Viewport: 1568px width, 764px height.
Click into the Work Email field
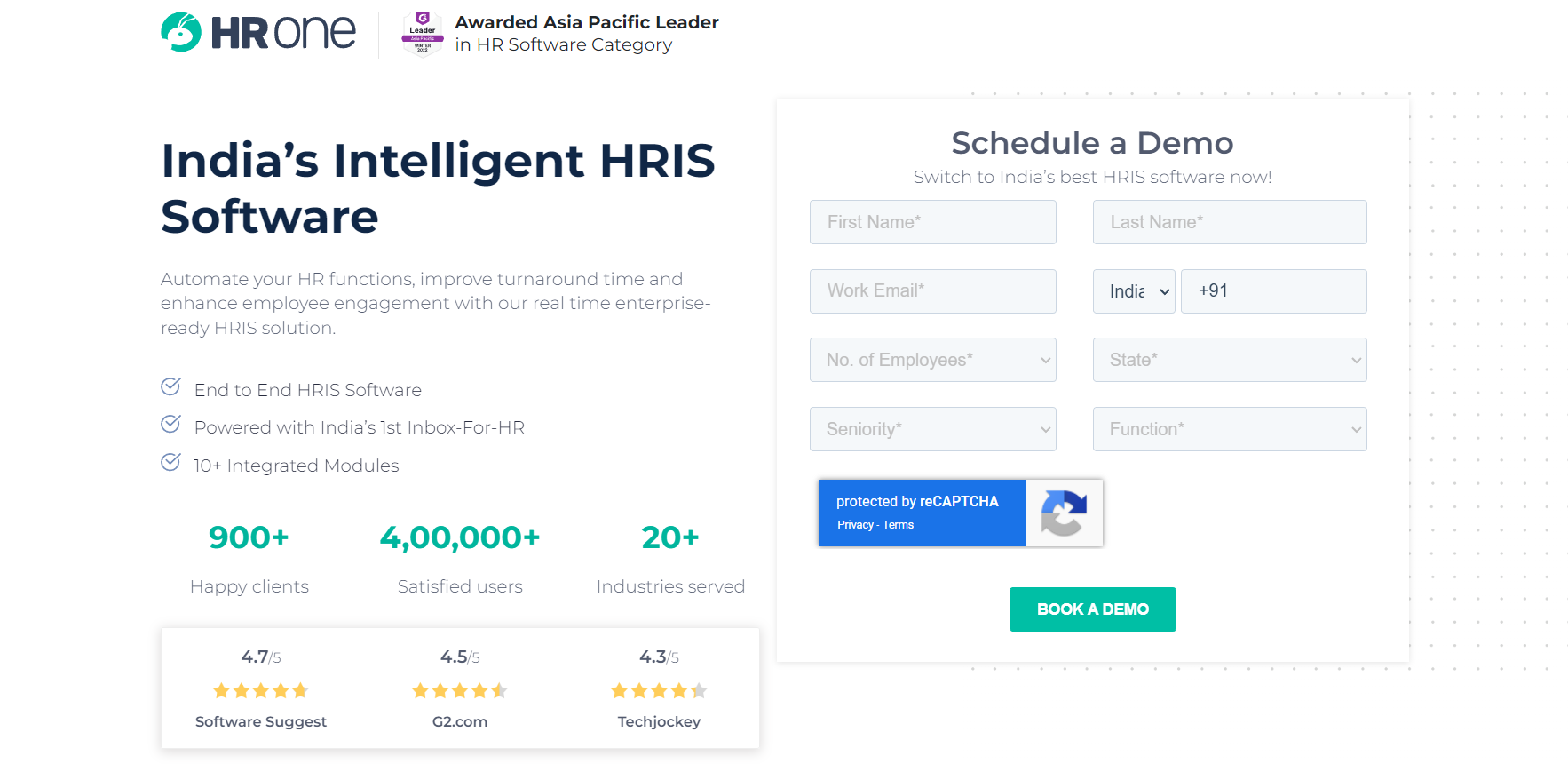pyautogui.click(x=932, y=291)
